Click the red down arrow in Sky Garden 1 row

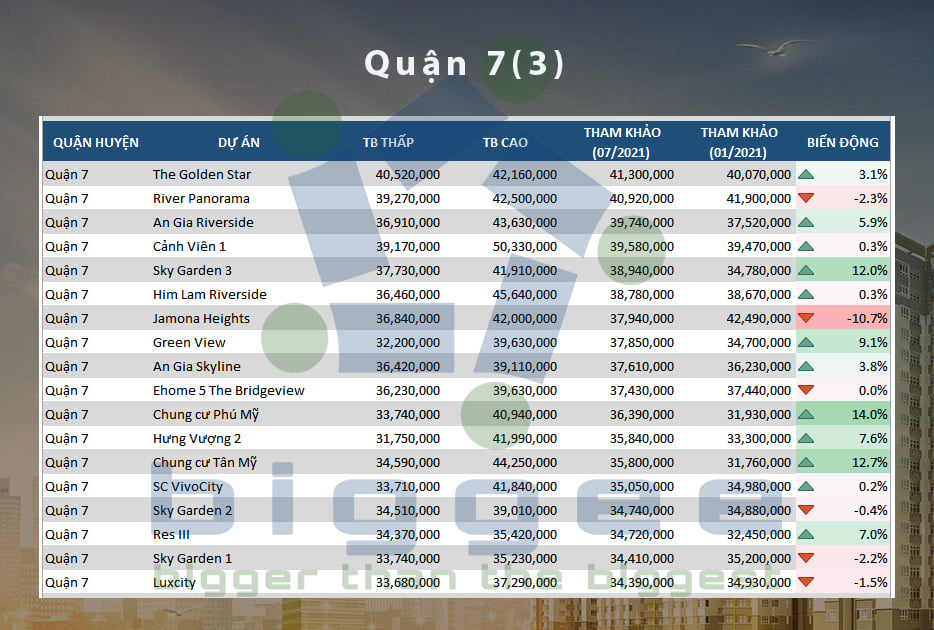(x=806, y=559)
